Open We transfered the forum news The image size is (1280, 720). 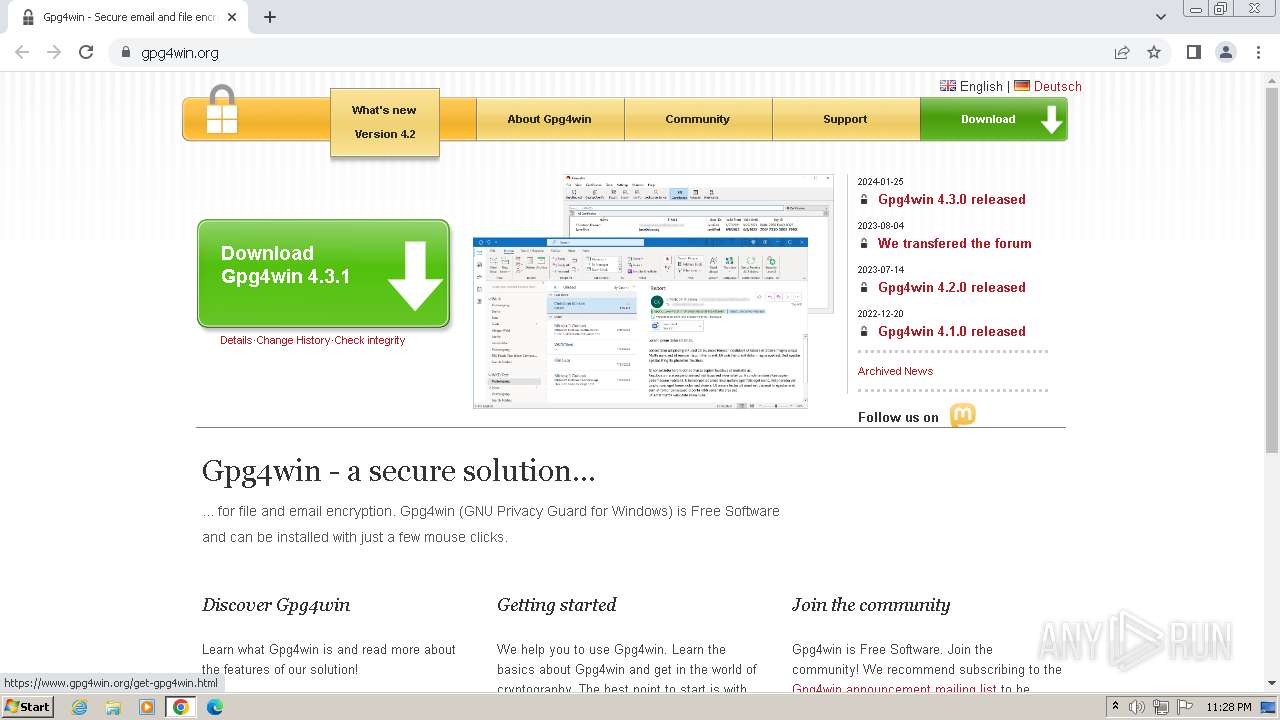pyautogui.click(x=955, y=243)
